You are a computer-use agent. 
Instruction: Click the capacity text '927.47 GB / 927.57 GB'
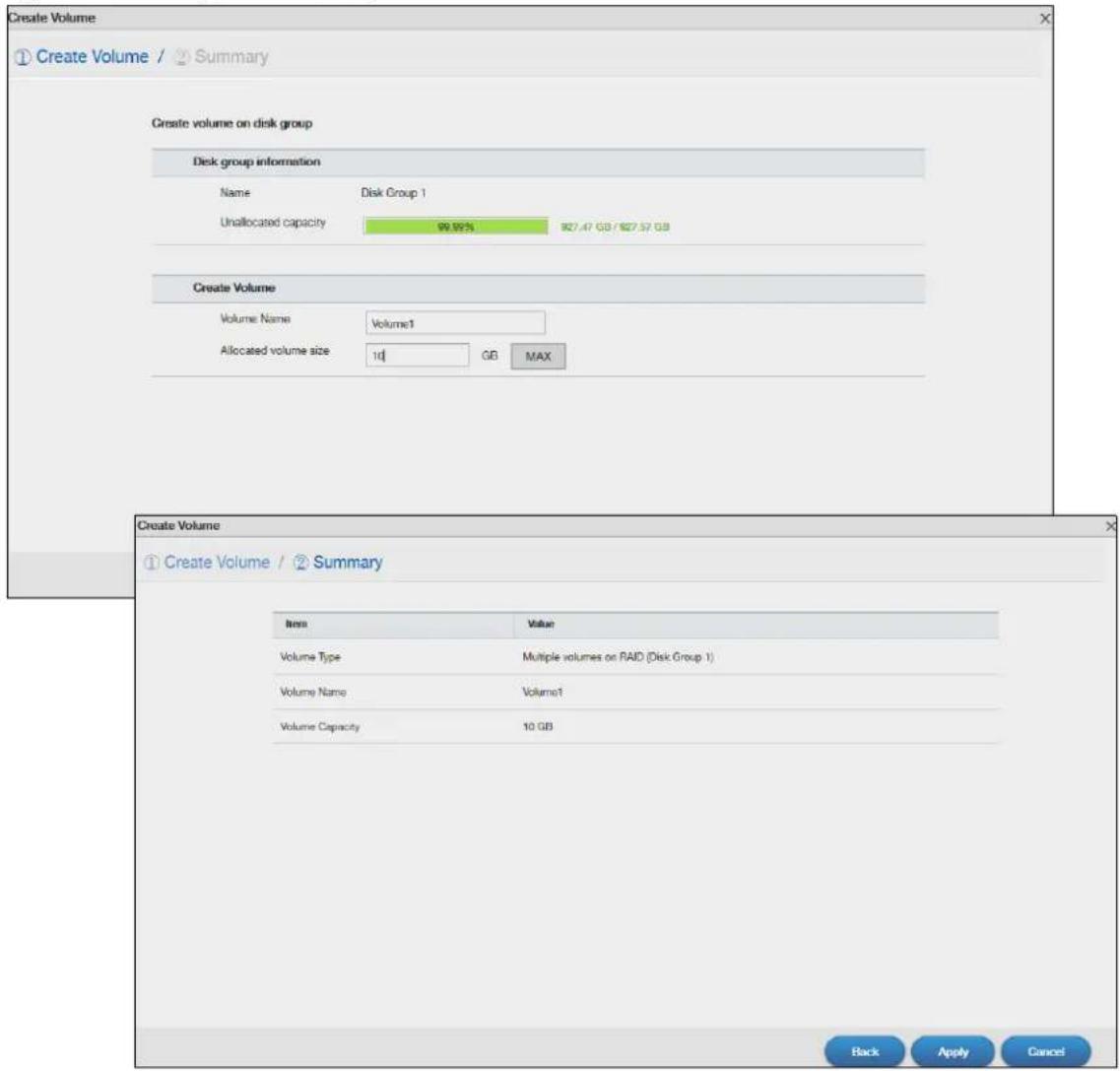[x=615, y=228]
